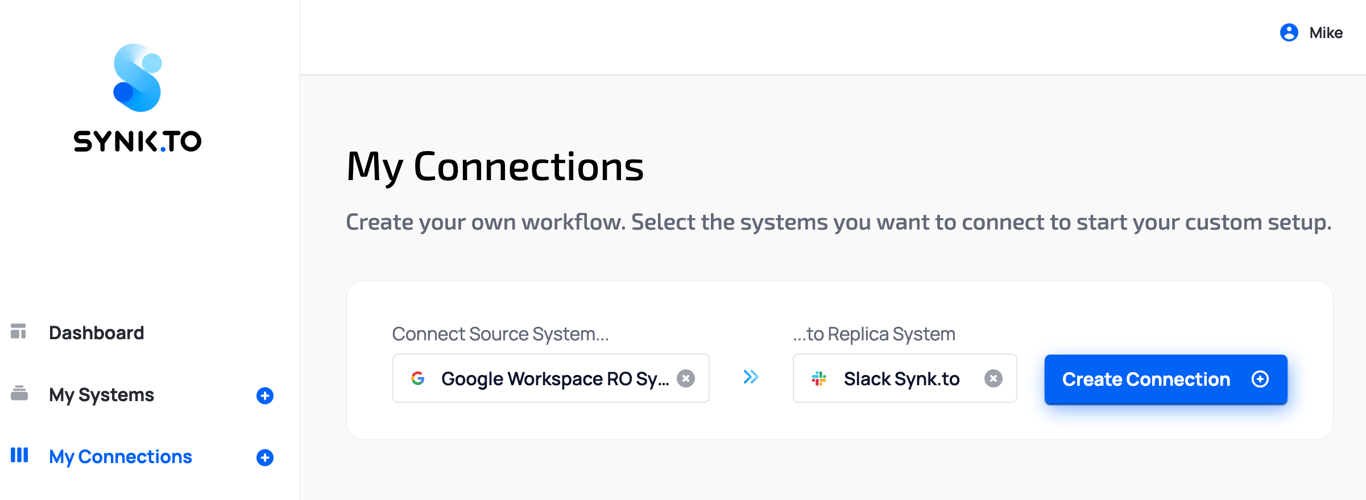Click the My Connections bars icon
Image resolution: width=1366 pixels, height=500 pixels.
tap(19, 456)
